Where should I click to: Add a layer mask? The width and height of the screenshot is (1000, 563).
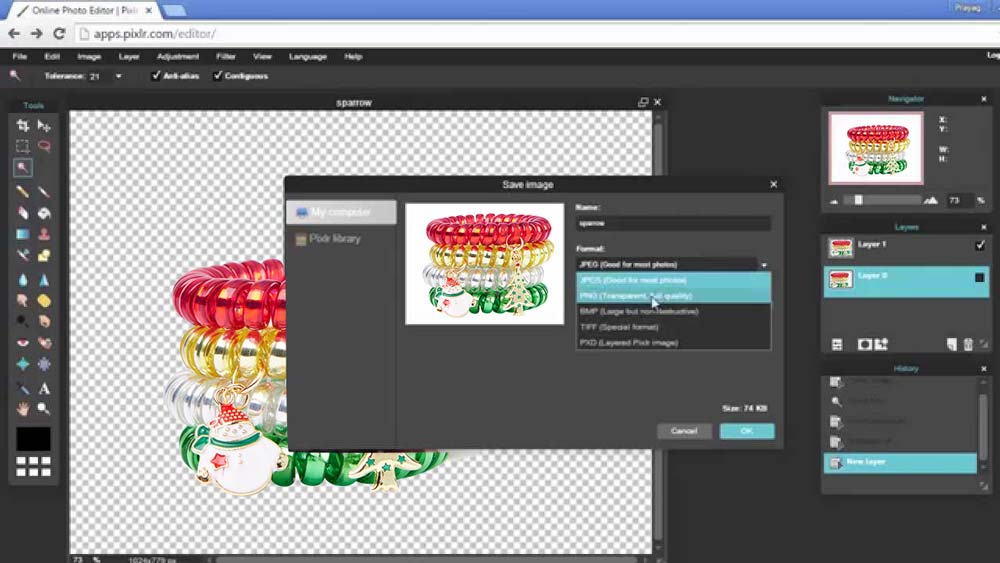click(x=864, y=344)
